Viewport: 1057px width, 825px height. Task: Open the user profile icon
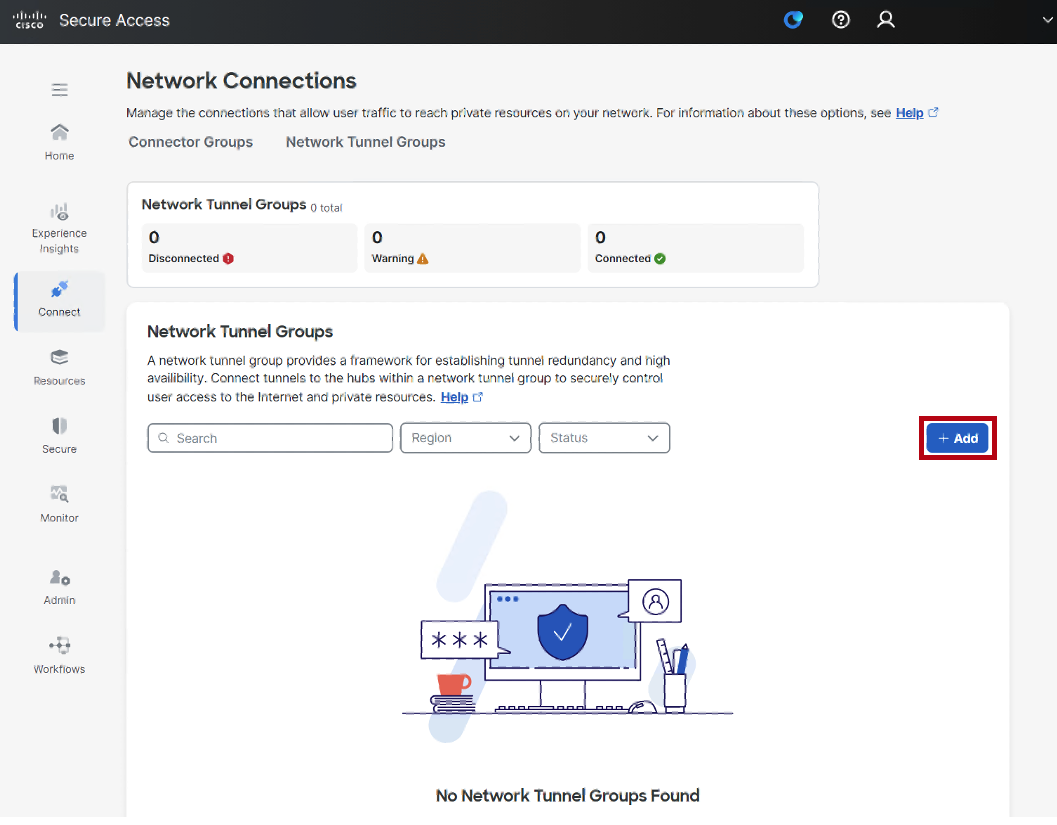click(886, 20)
